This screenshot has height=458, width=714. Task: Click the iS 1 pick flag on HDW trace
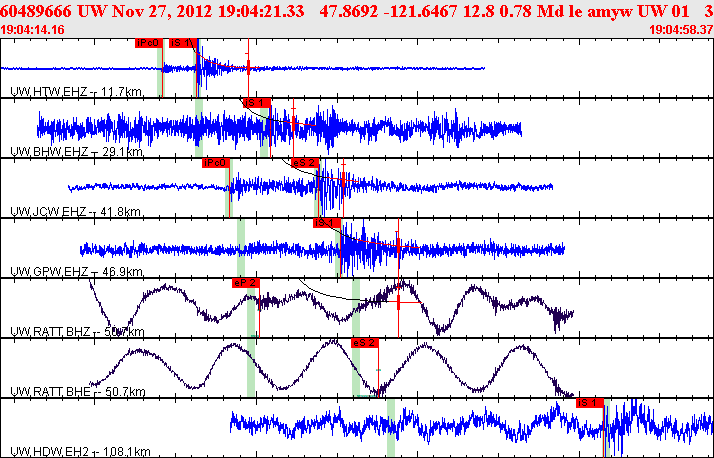pyautogui.click(x=590, y=403)
